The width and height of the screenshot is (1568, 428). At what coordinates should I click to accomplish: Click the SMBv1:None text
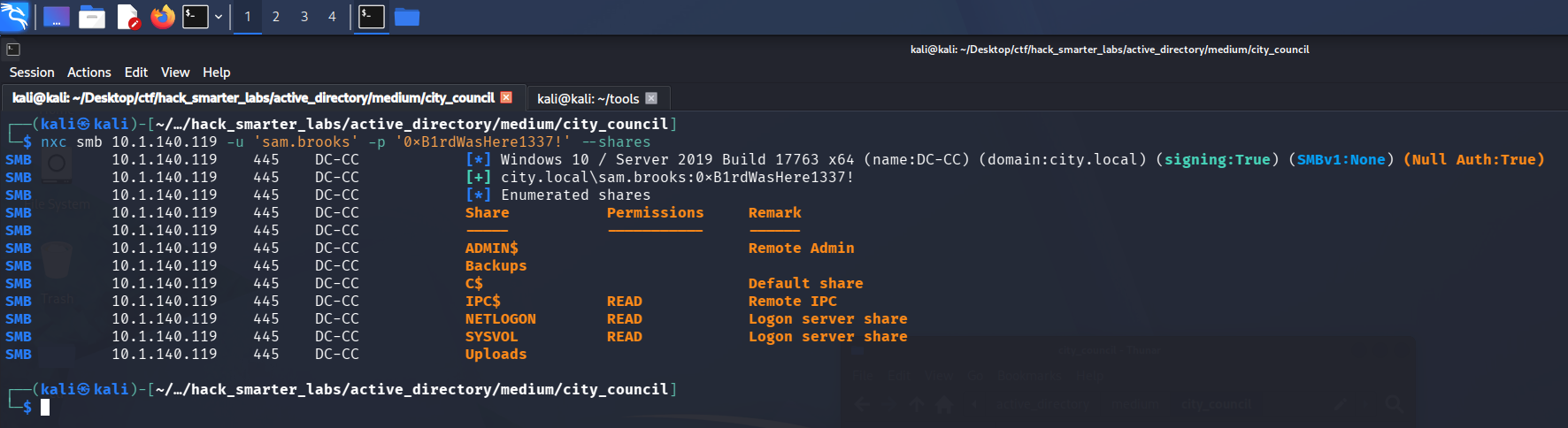[1341, 159]
